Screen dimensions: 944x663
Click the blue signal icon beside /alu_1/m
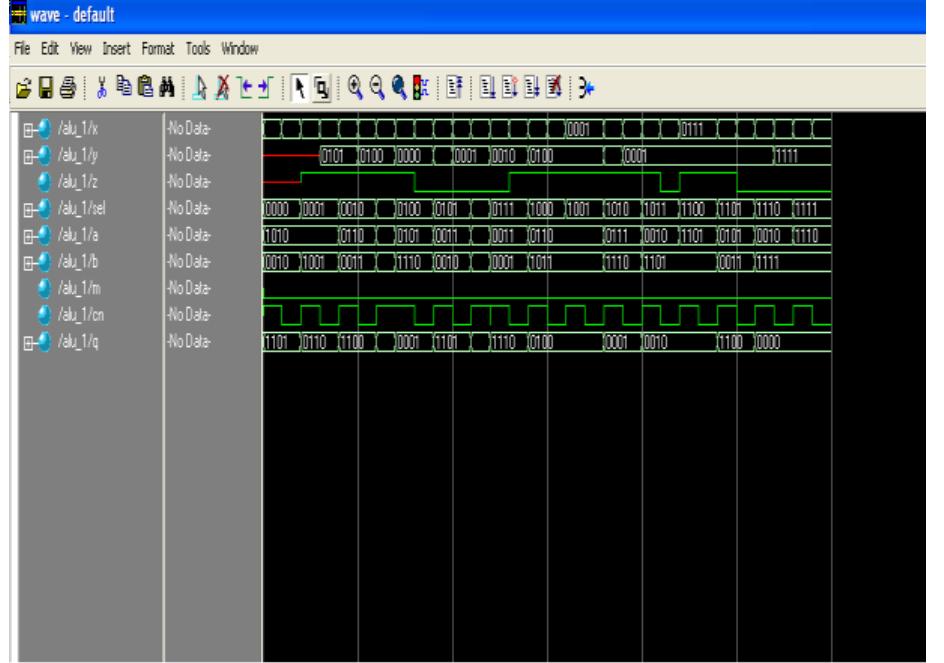pyautogui.click(x=44, y=288)
